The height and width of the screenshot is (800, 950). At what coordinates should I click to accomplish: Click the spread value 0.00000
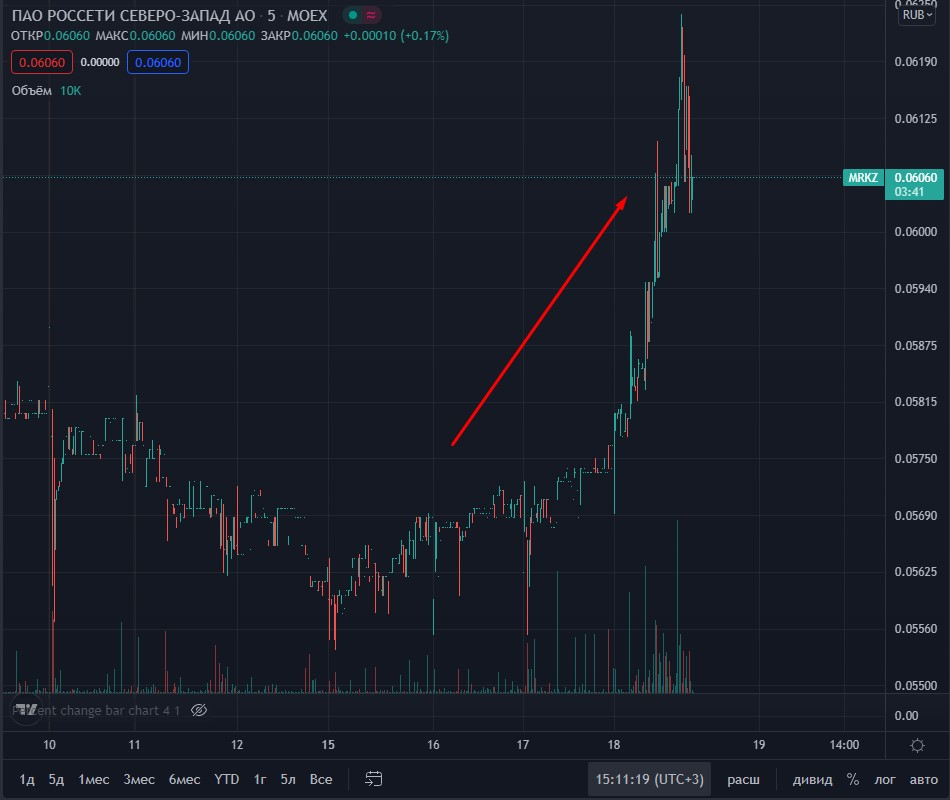[100, 62]
